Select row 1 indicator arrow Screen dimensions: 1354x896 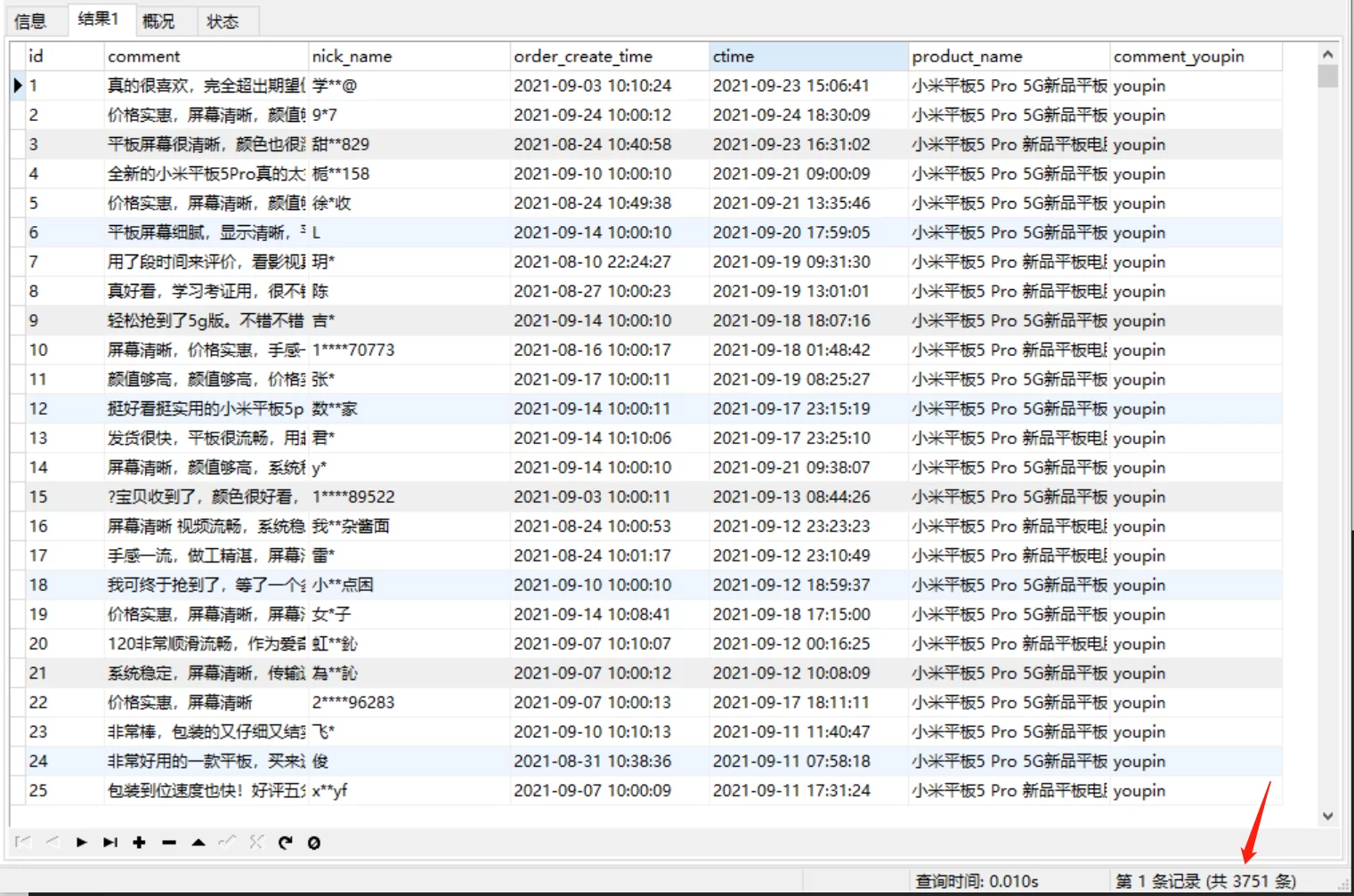click(18, 85)
